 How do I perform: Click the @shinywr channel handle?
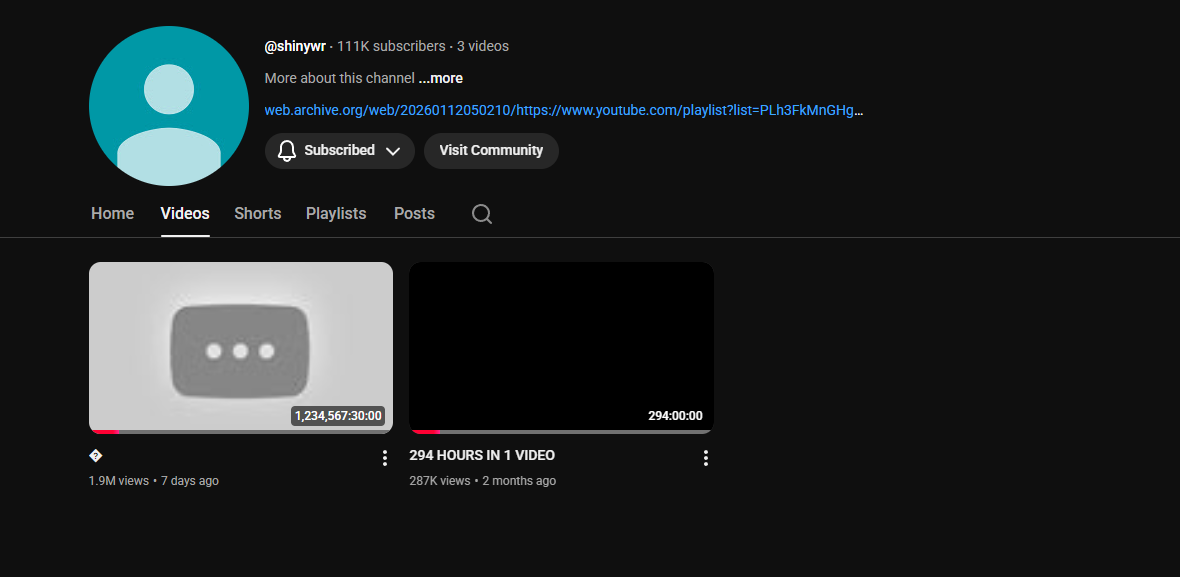click(x=295, y=47)
